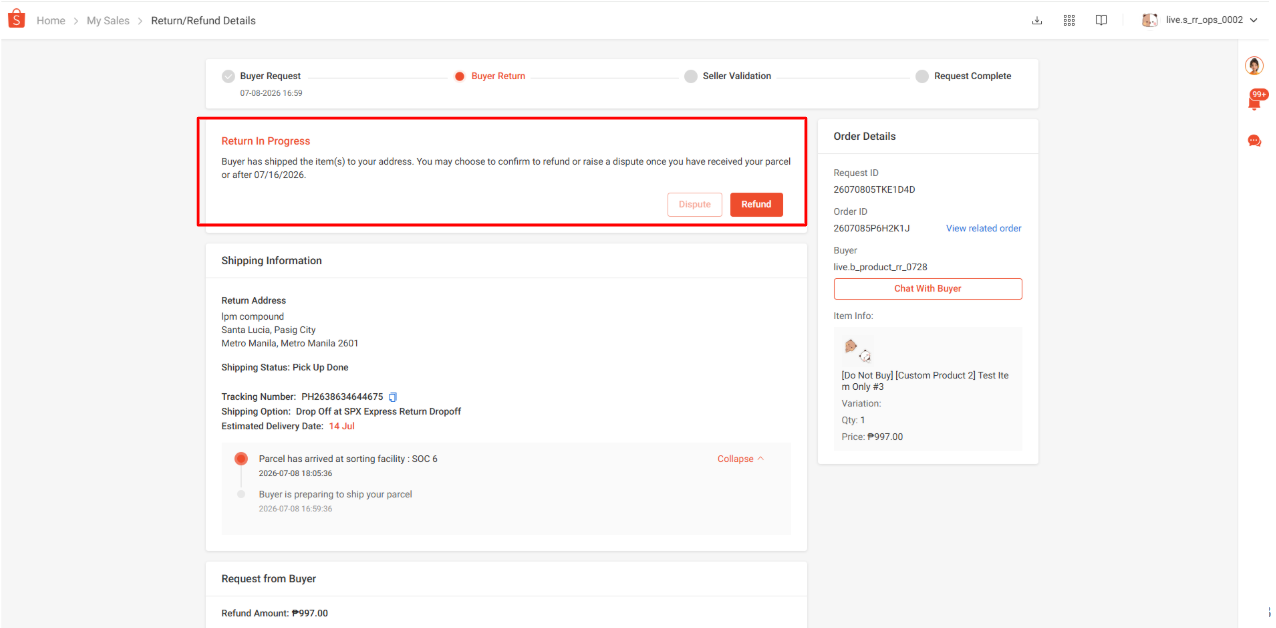Open notifications bell with 99+ badge

click(x=1256, y=100)
